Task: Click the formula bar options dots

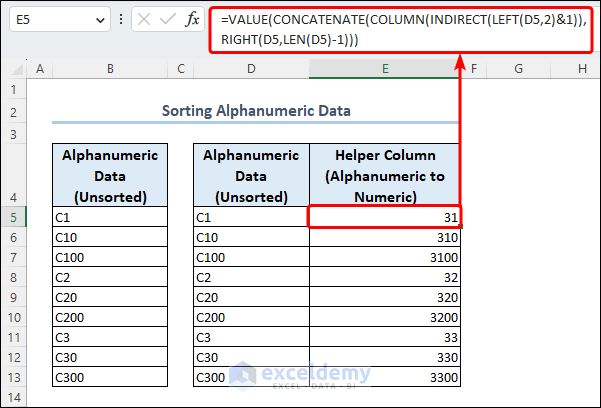Action: [x=121, y=19]
